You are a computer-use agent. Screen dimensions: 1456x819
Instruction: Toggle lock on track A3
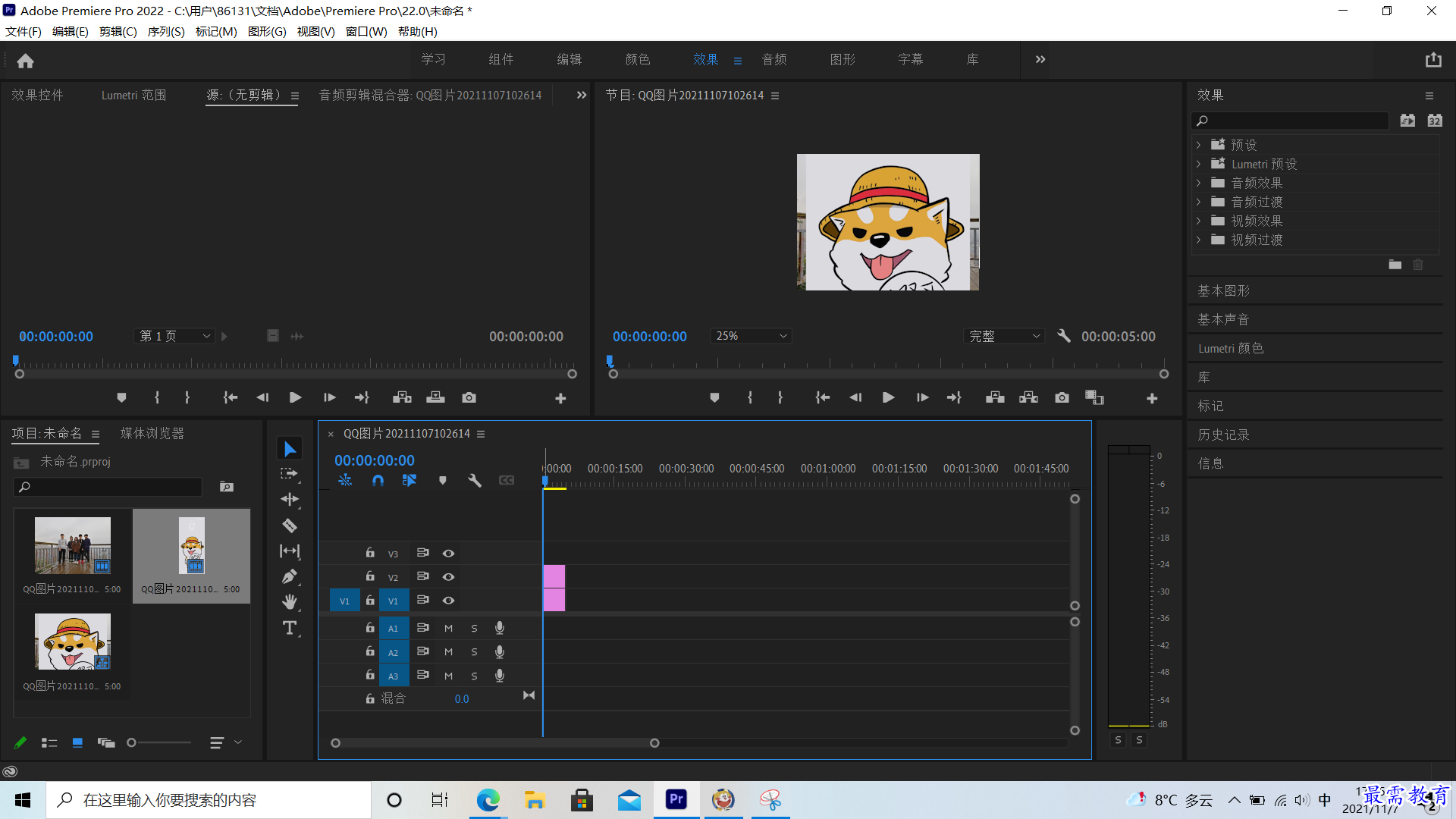point(370,675)
